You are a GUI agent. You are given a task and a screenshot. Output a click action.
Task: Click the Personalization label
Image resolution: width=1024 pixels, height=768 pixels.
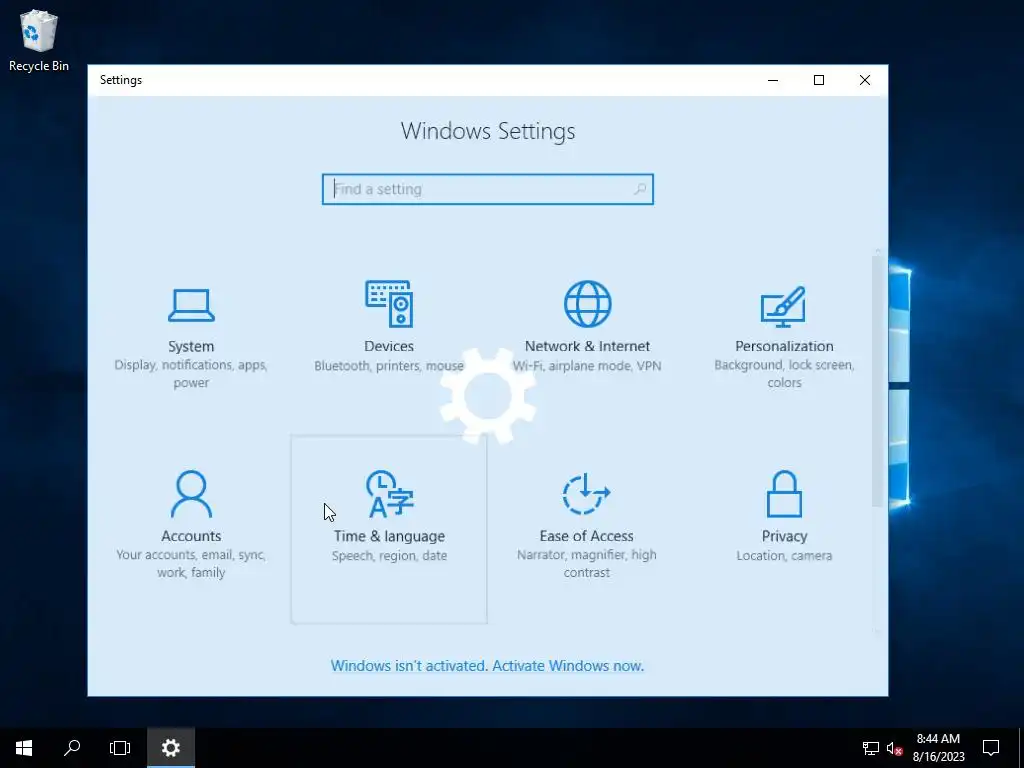tap(784, 346)
